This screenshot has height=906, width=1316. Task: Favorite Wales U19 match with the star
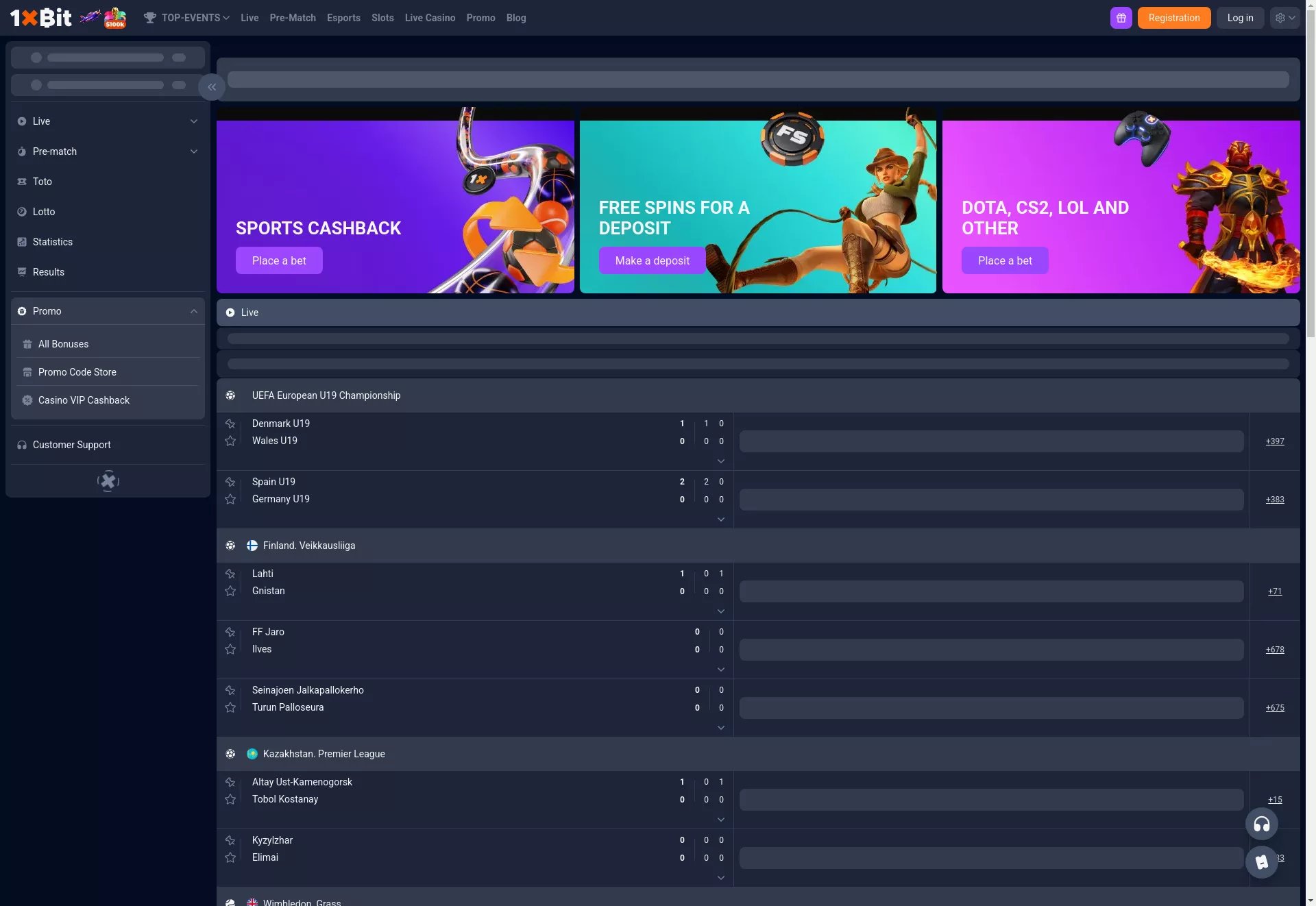(x=230, y=441)
